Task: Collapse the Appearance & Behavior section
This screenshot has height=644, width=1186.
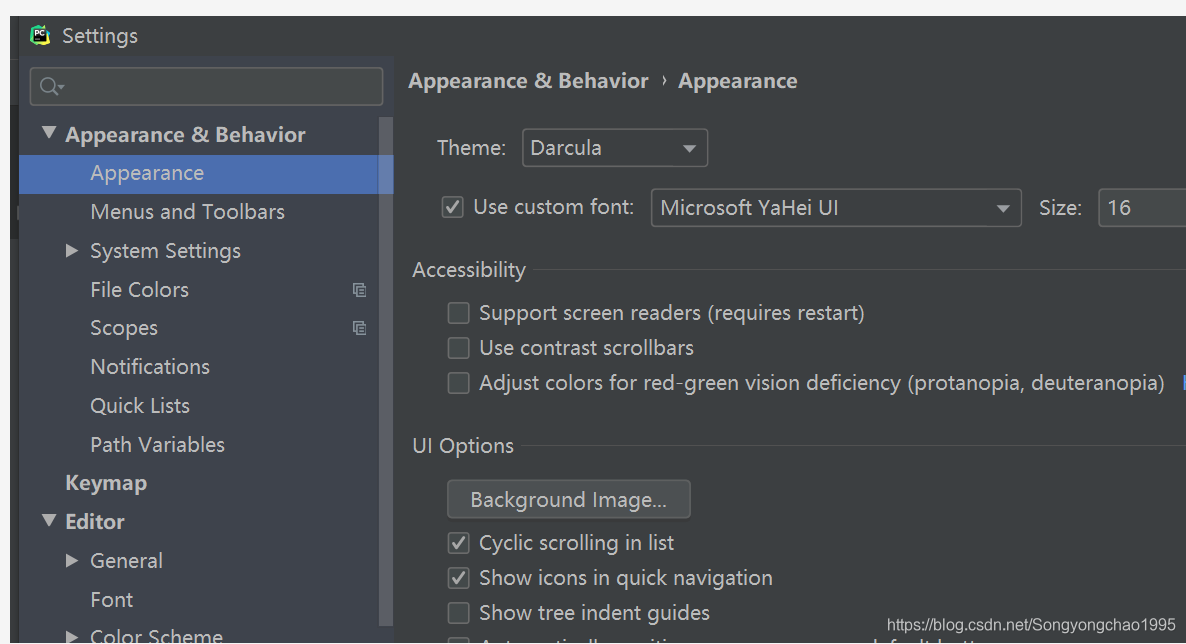Action: click(x=49, y=134)
